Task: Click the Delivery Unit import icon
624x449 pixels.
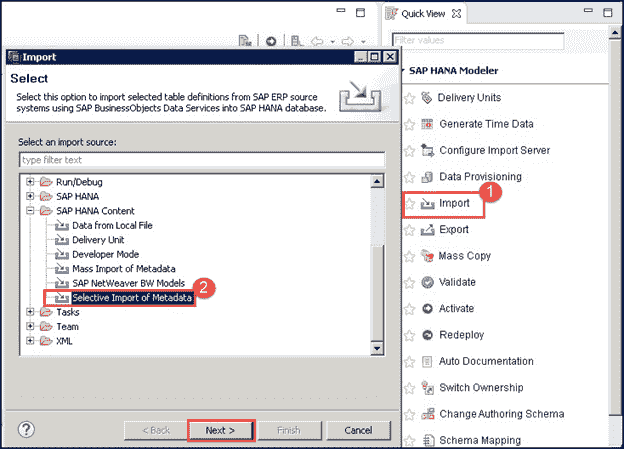Action: coord(62,240)
